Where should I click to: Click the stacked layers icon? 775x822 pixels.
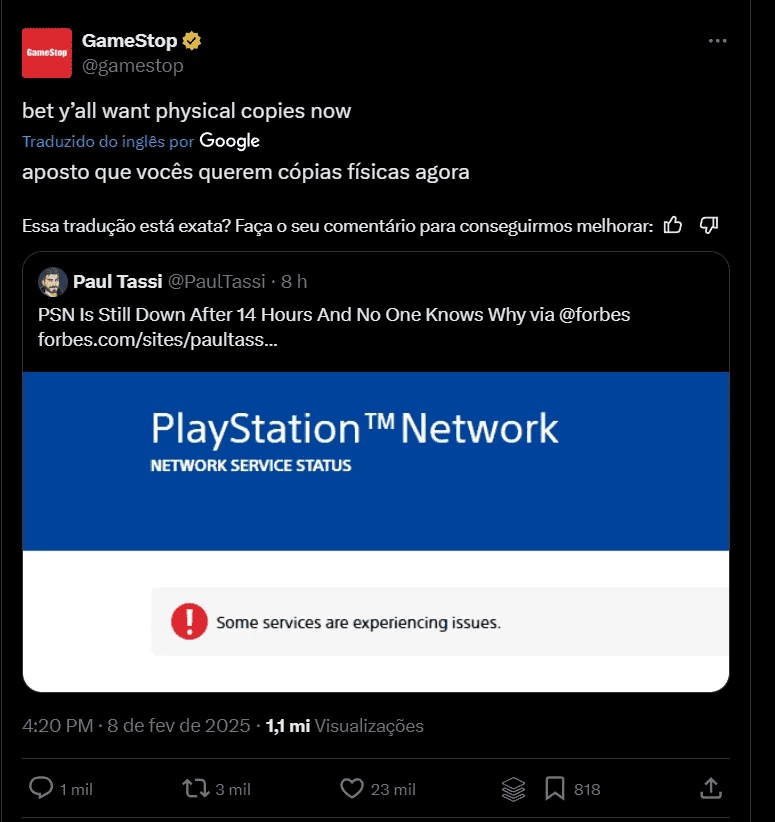tap(513, 789)
